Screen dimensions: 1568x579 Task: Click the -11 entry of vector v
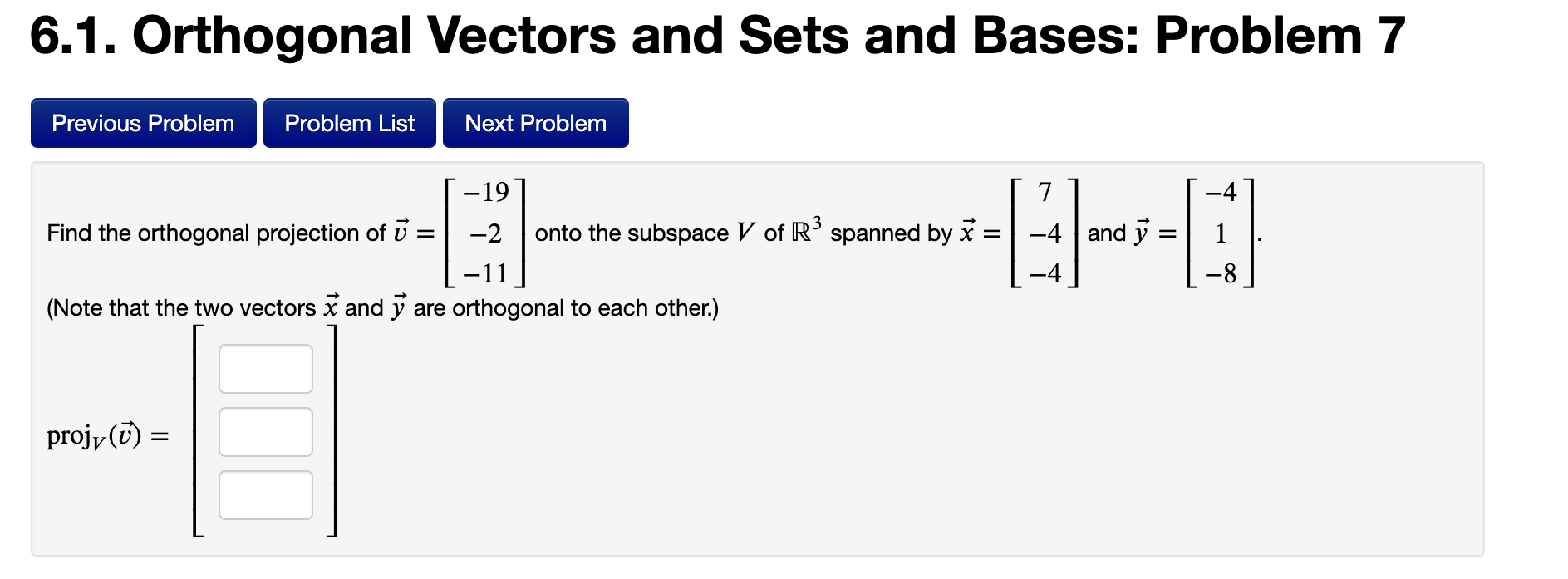tap(486, 272)
